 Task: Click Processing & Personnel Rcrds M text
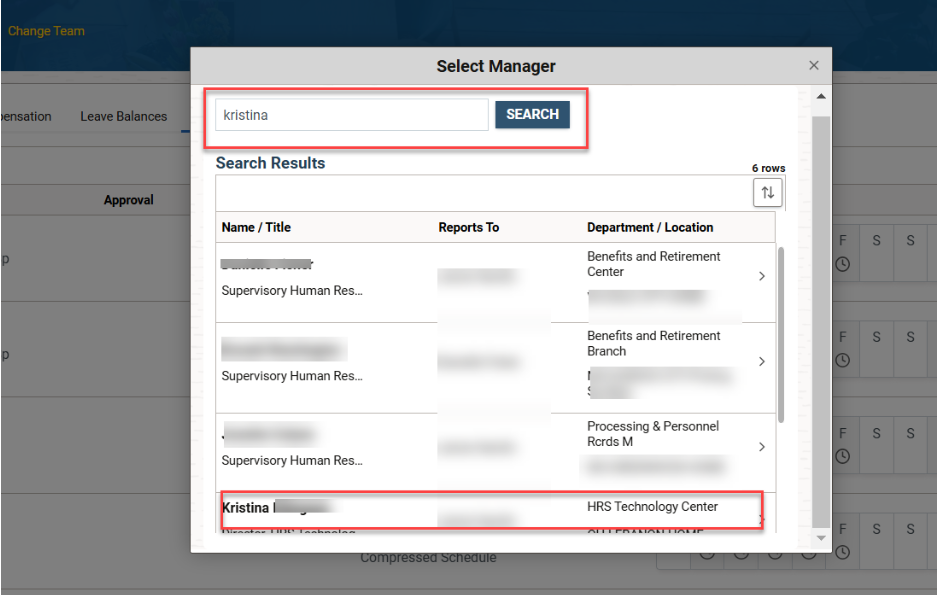point(653,434)
